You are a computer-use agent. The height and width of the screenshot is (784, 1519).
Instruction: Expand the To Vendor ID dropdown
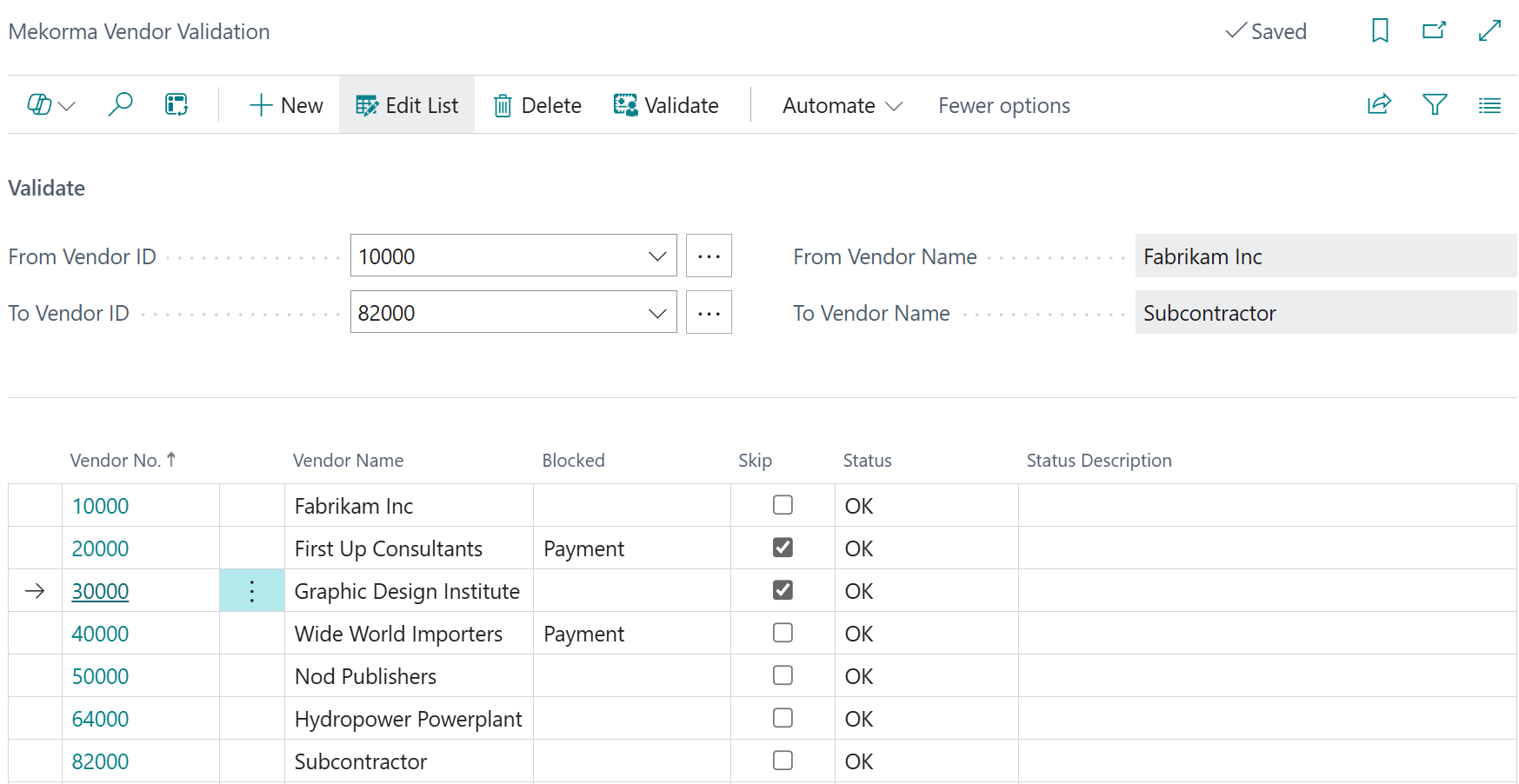pyautogui.click(x=657, y=313)
